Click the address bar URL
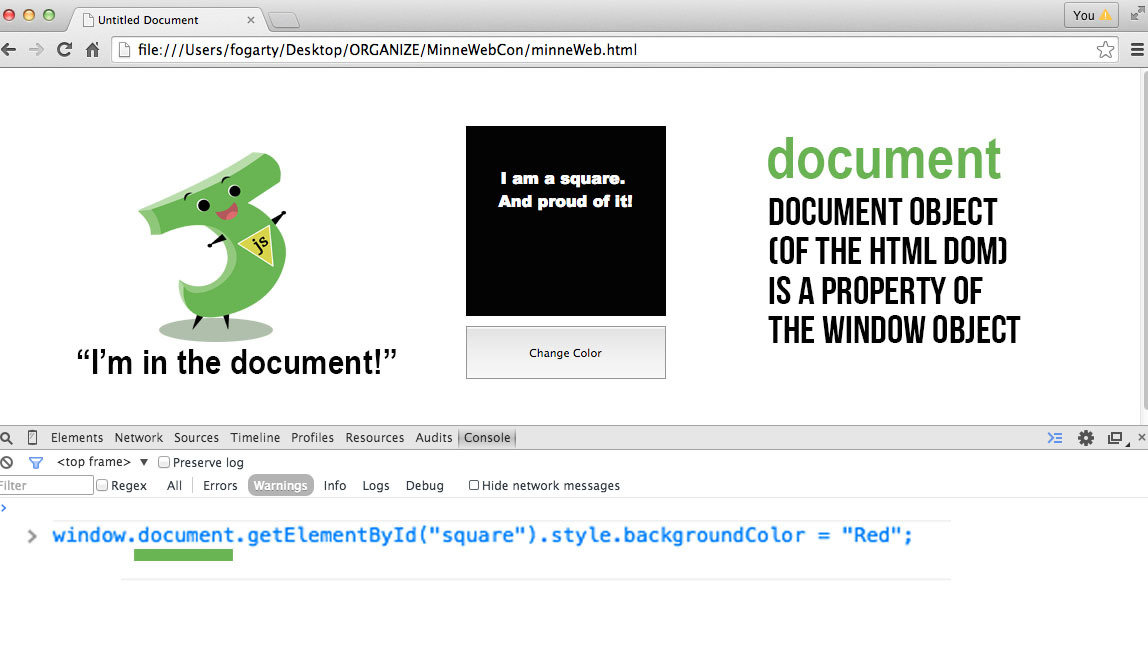1148x647 pixels. pos(387,50)
